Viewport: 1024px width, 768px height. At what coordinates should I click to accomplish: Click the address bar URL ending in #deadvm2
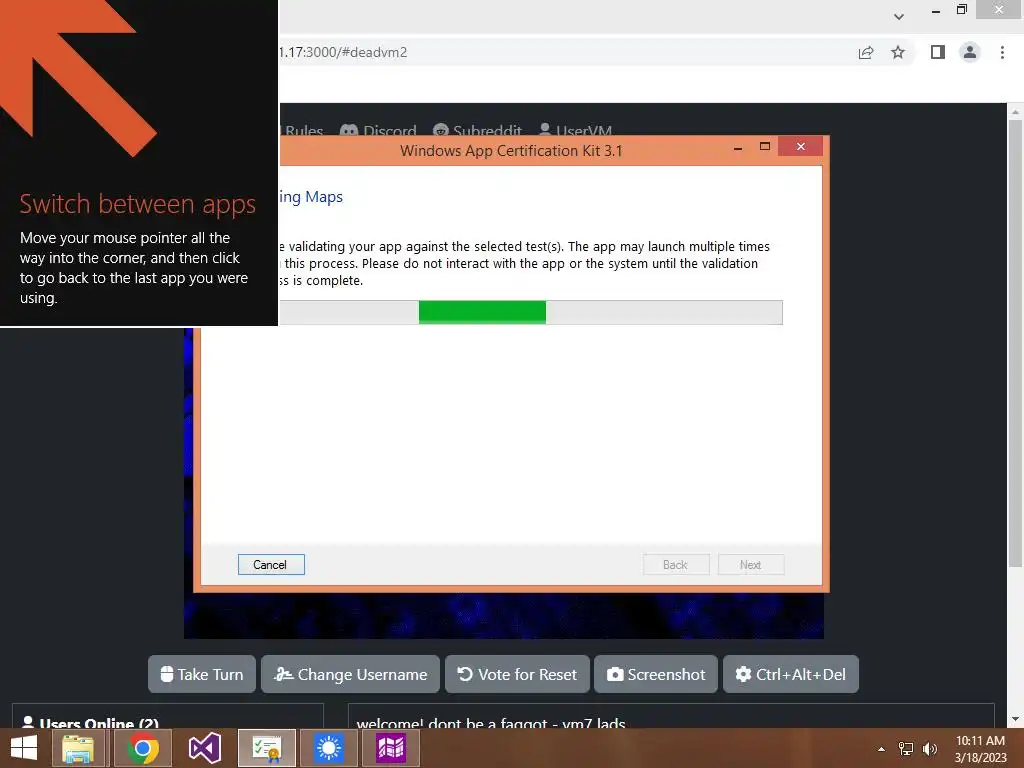[344, 52]
